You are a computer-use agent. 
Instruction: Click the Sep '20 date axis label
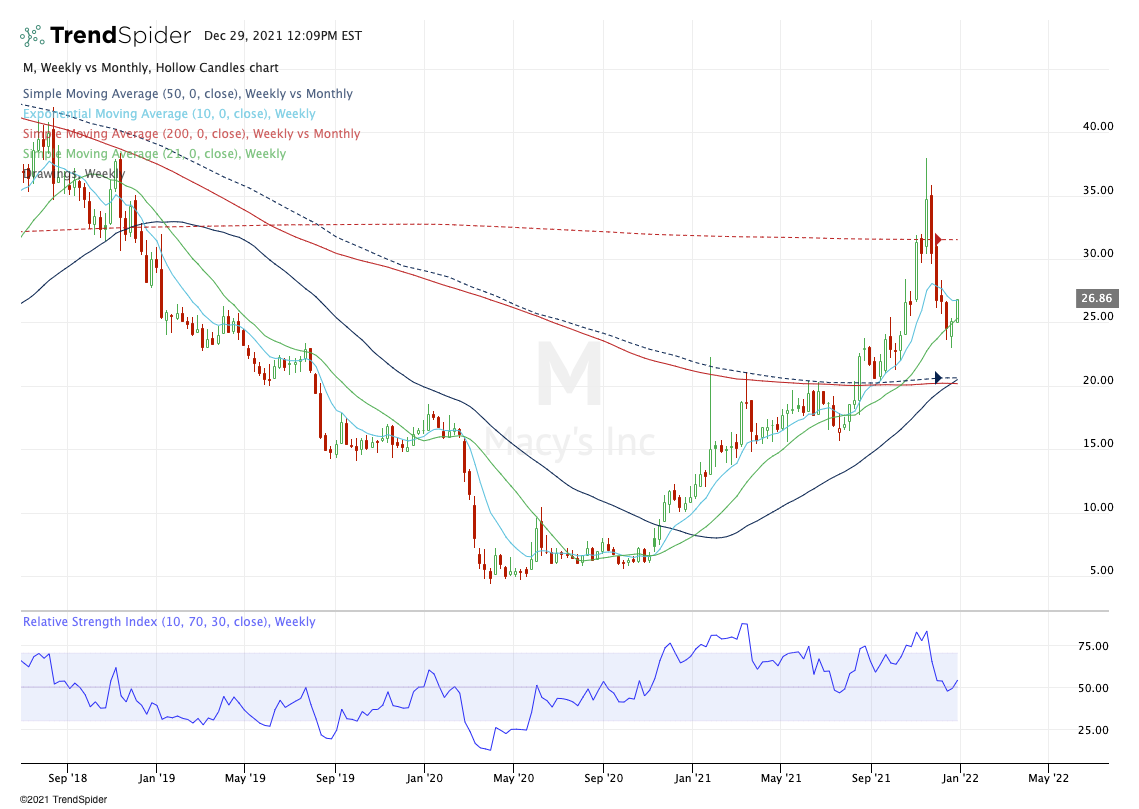[604, 778]
